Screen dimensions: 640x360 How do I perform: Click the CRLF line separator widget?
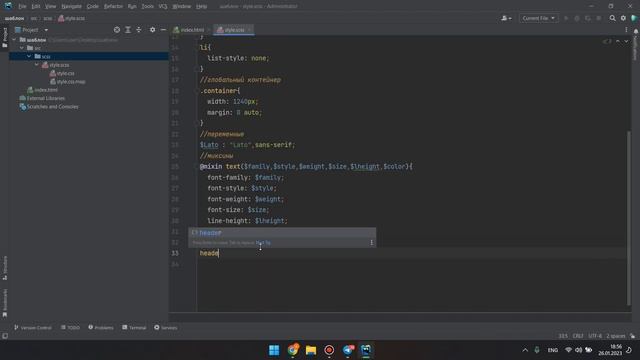tap(578, 336)
